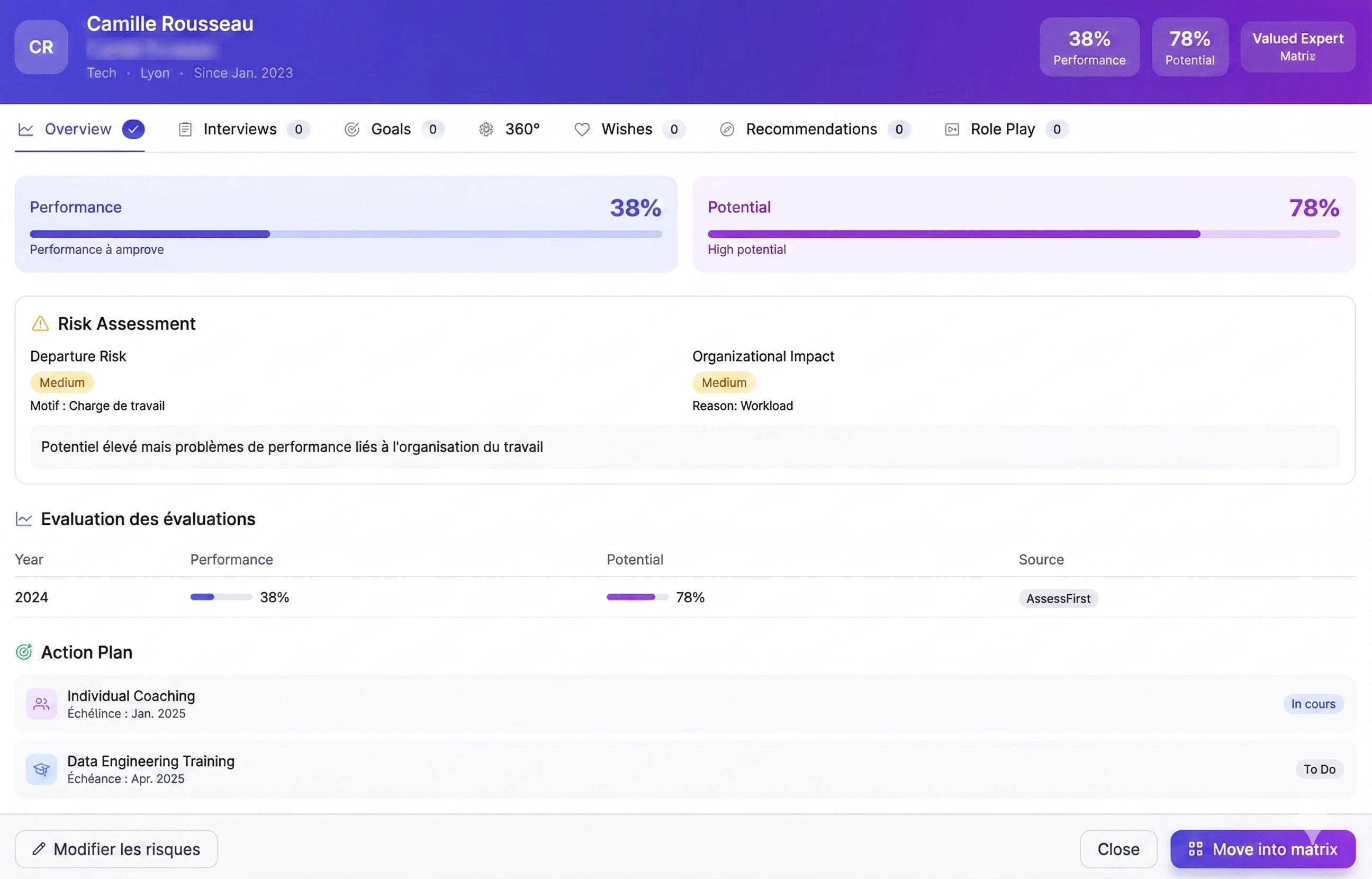1372x879 pixels.
Task: Click the Wishes heart icon
Action: pyautogui.click(x=582, y=129)
